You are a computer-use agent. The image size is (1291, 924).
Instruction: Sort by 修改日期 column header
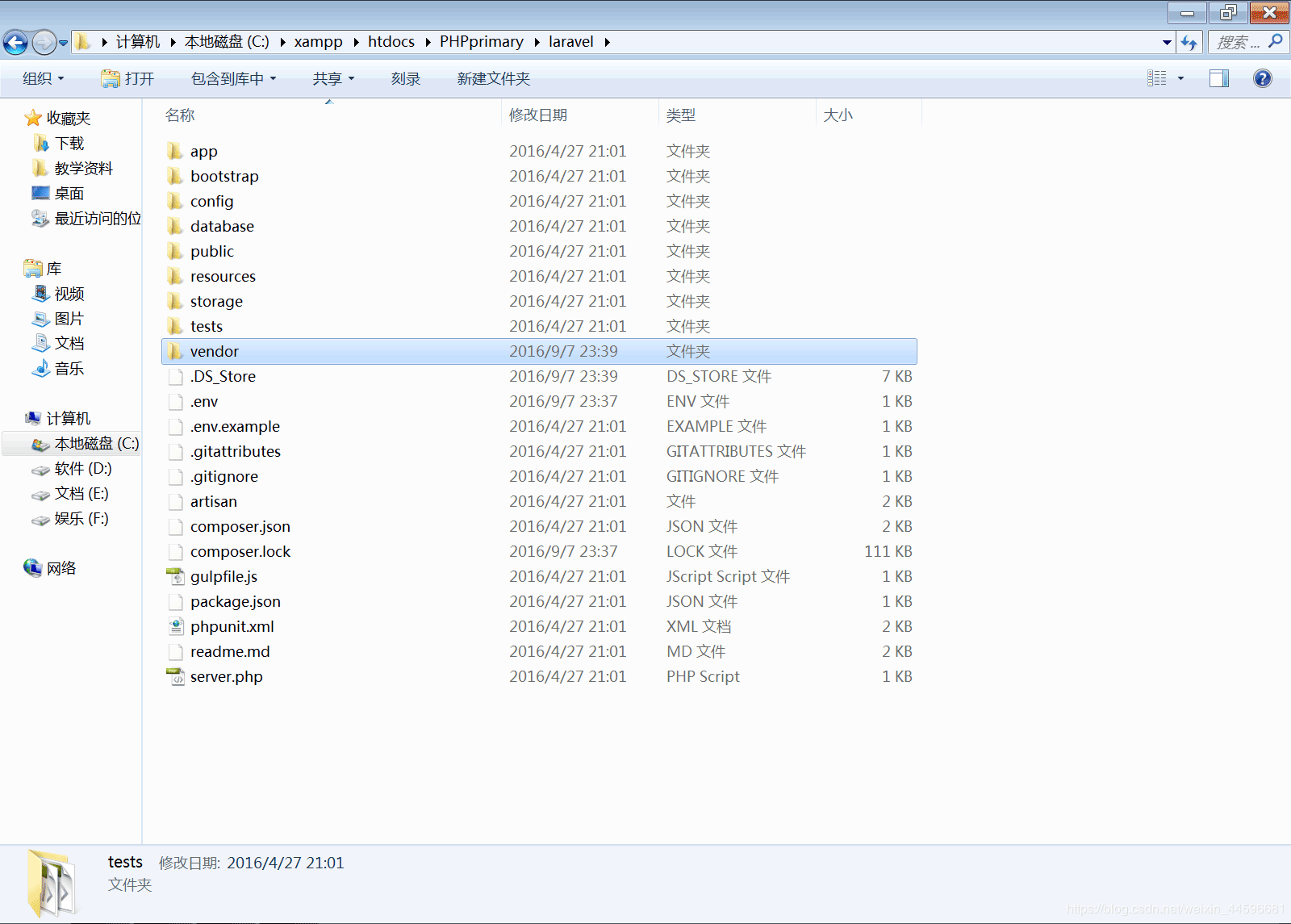point(538,115)
